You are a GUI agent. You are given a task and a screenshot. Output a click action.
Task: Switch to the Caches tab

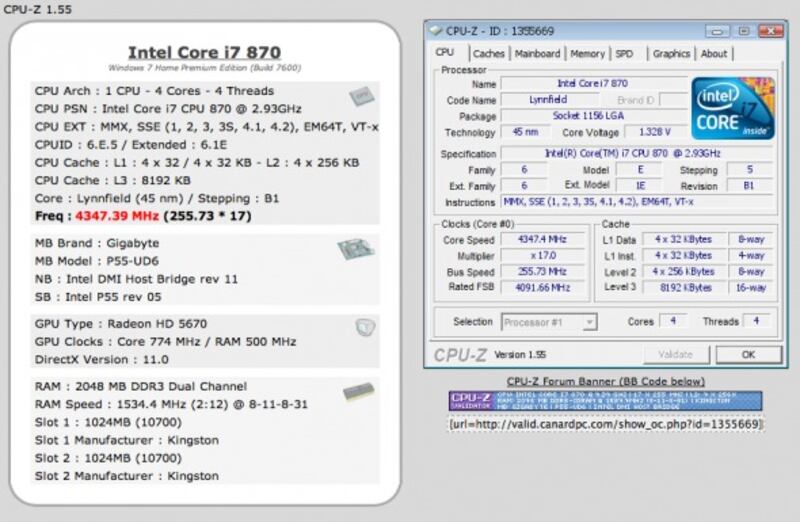pos(488,54)
